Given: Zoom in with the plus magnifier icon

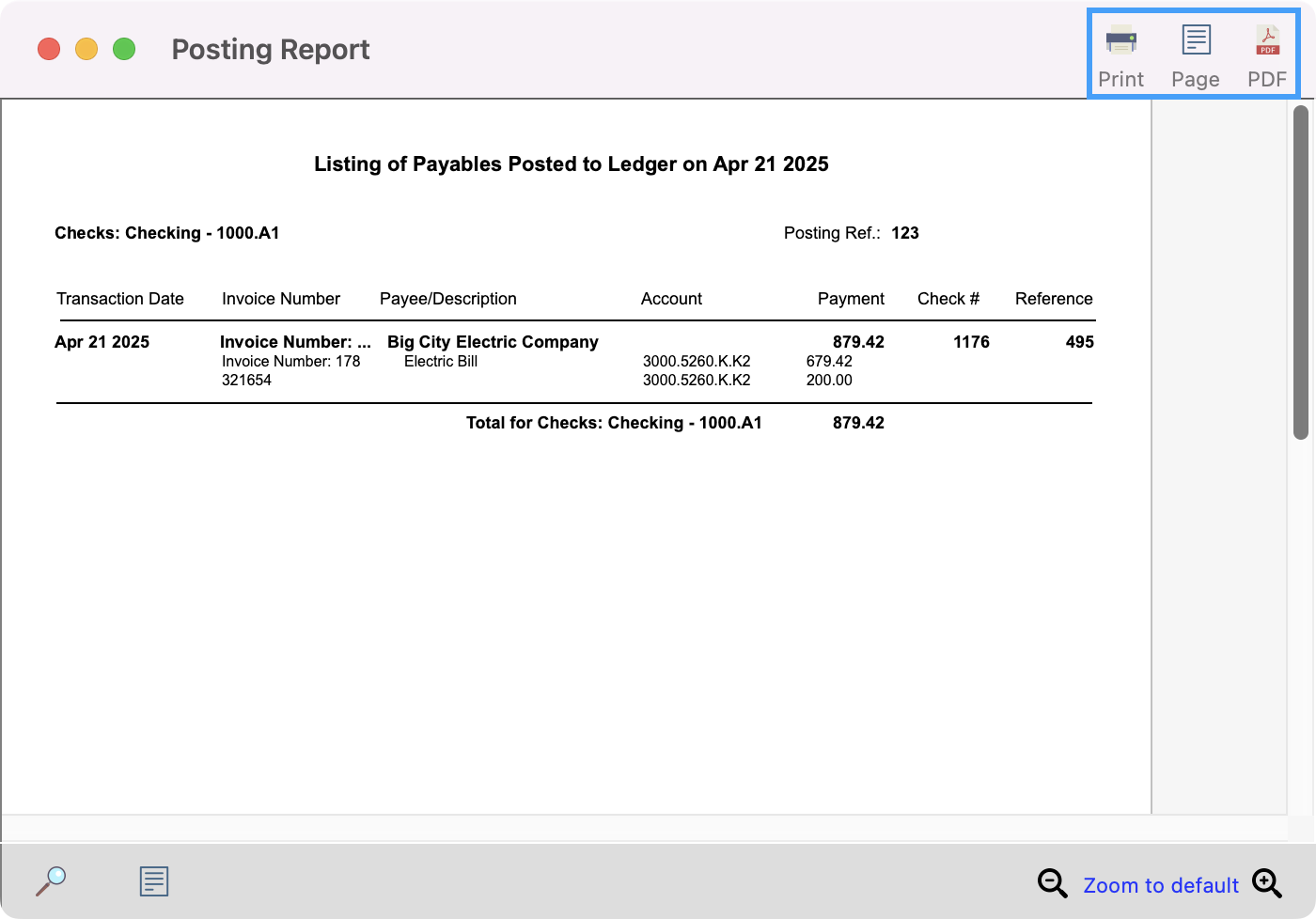Looking at the screenshot, I should pos(1267,883).
